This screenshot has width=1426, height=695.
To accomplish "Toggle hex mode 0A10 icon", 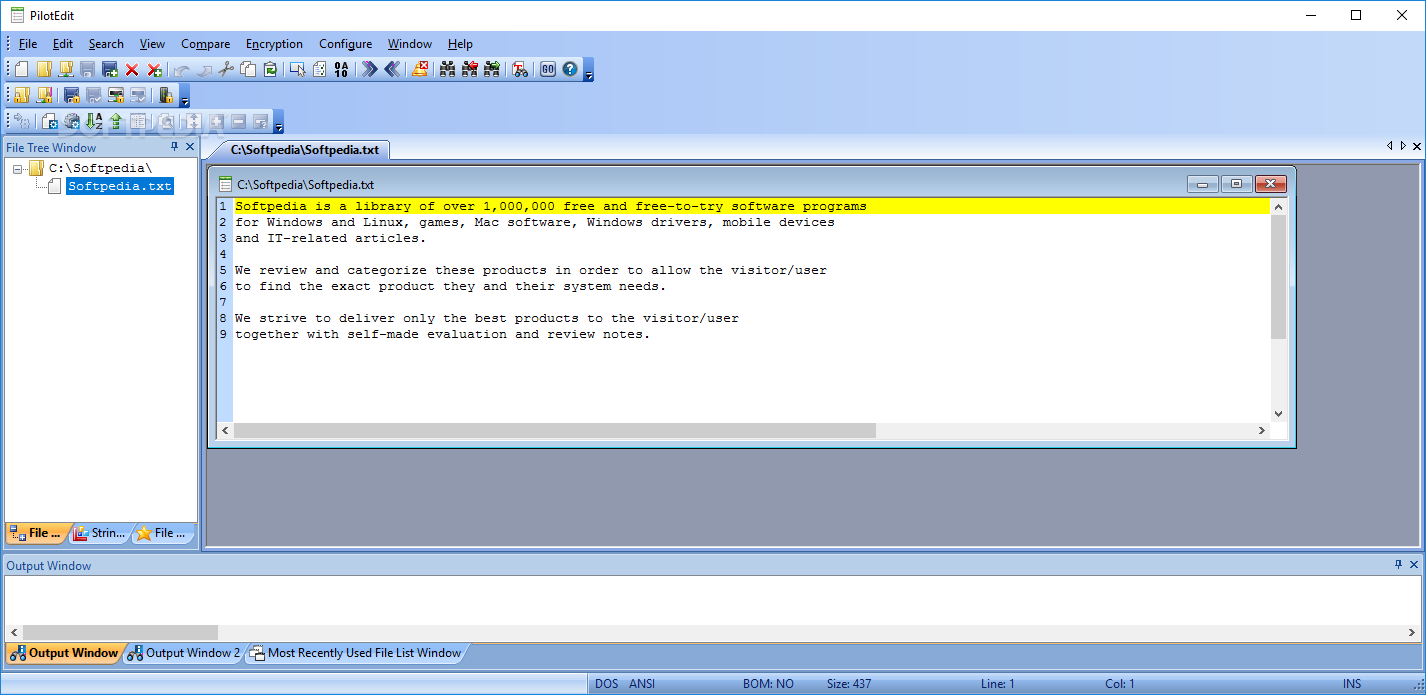I will (342, 69).
